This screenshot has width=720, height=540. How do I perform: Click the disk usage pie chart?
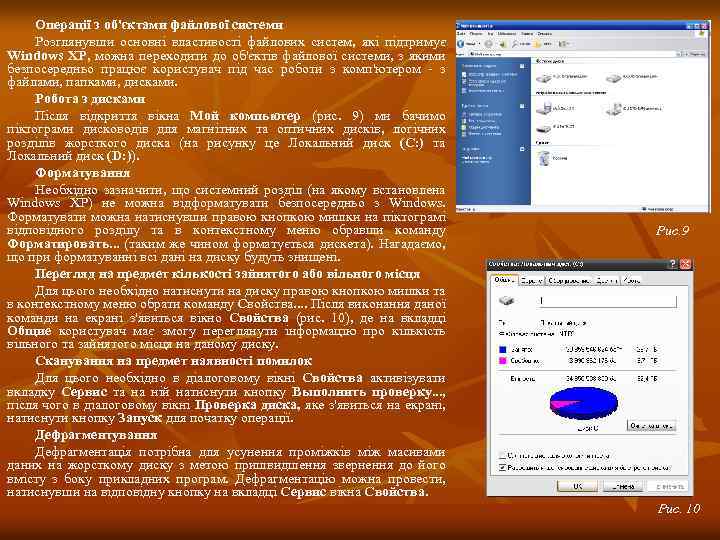(584, 403)
